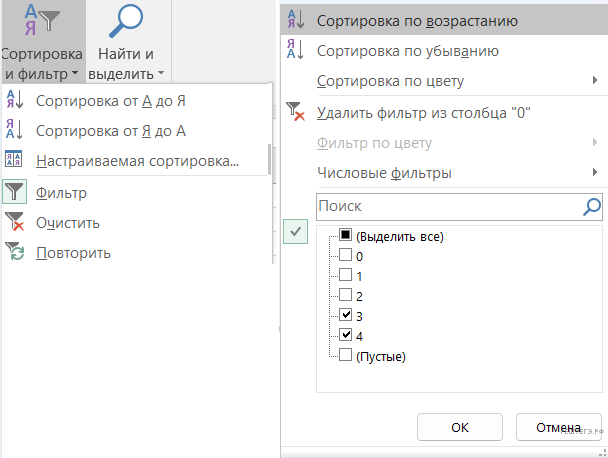Open the Найти и выделить dropdown arrow

[160, 74]
